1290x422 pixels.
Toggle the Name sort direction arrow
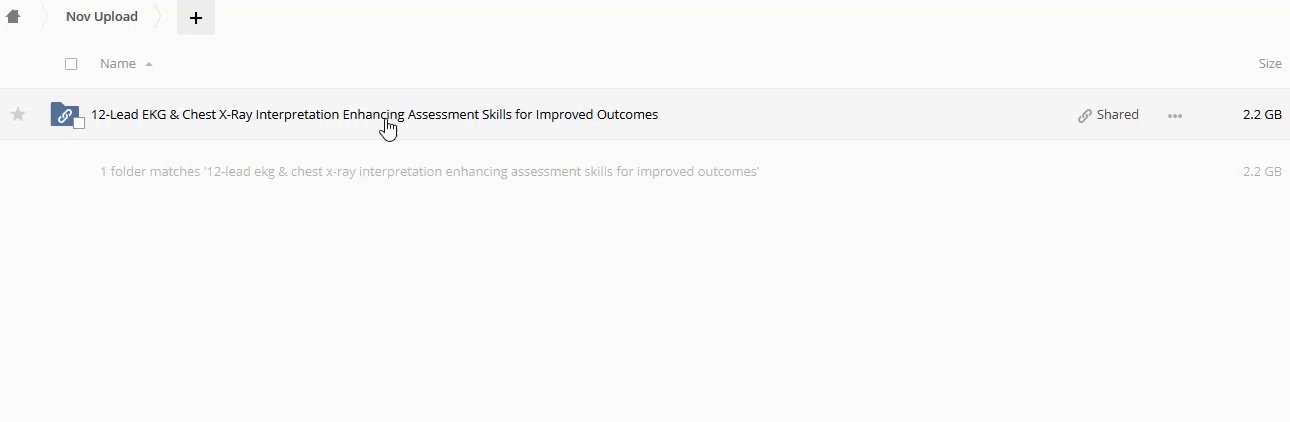coord(149,64)
